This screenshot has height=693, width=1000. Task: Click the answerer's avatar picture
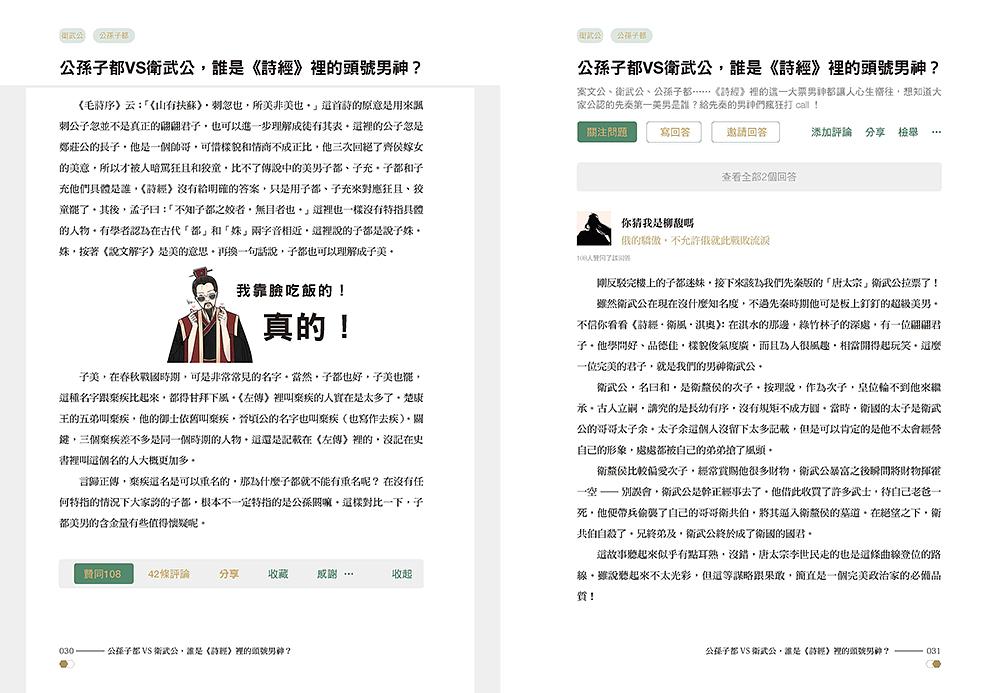click(x=594, y=229)
